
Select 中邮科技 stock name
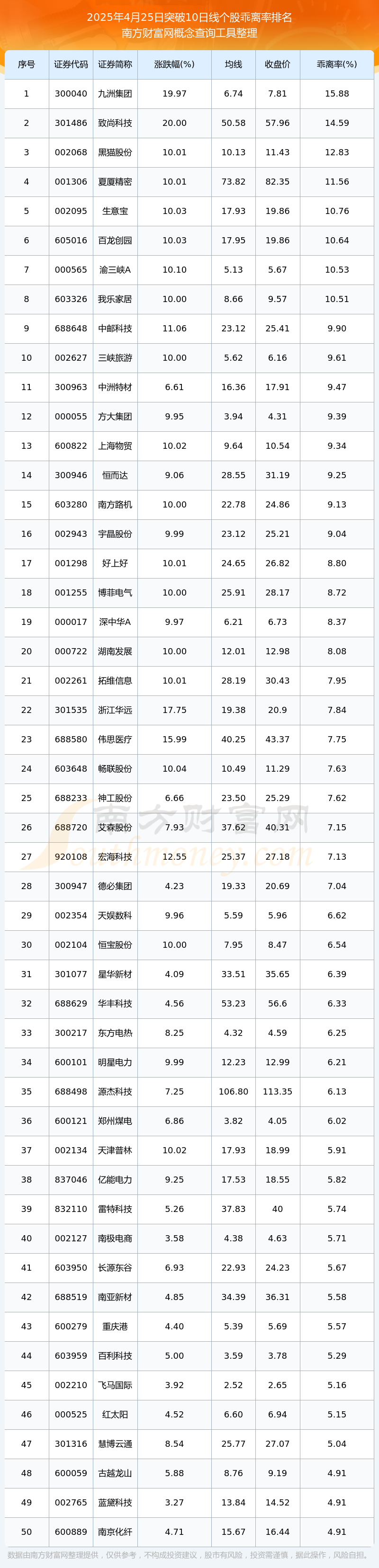(115, 329)
